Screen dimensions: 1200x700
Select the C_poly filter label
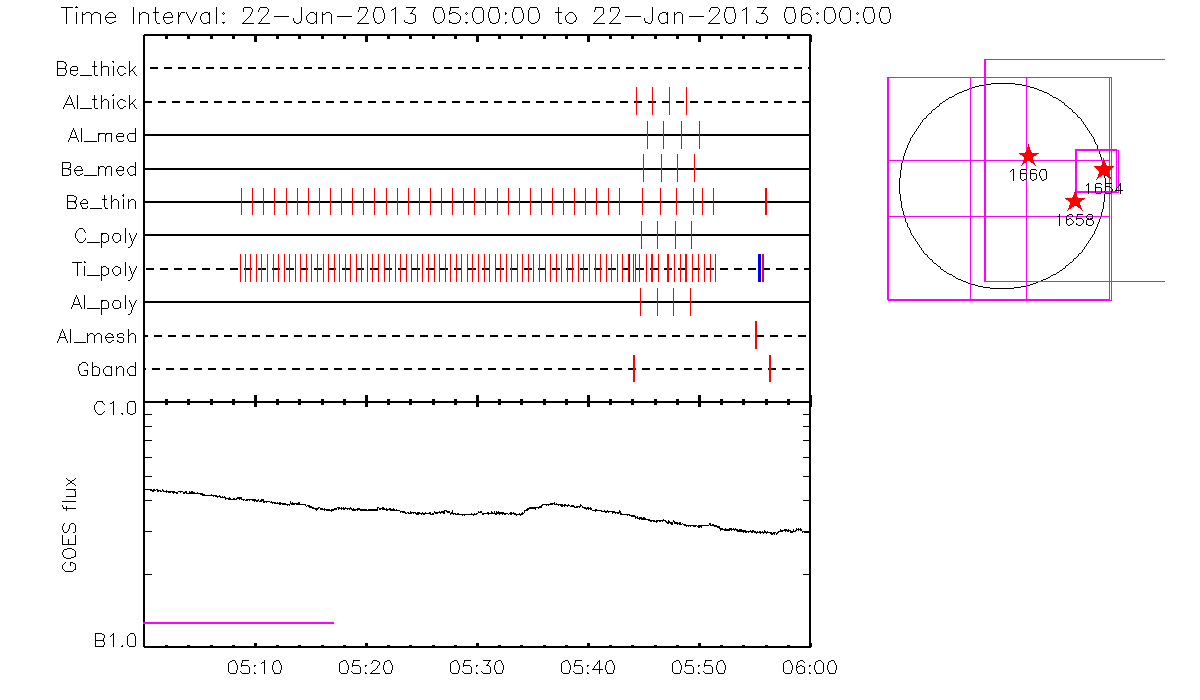pos(104,236)
